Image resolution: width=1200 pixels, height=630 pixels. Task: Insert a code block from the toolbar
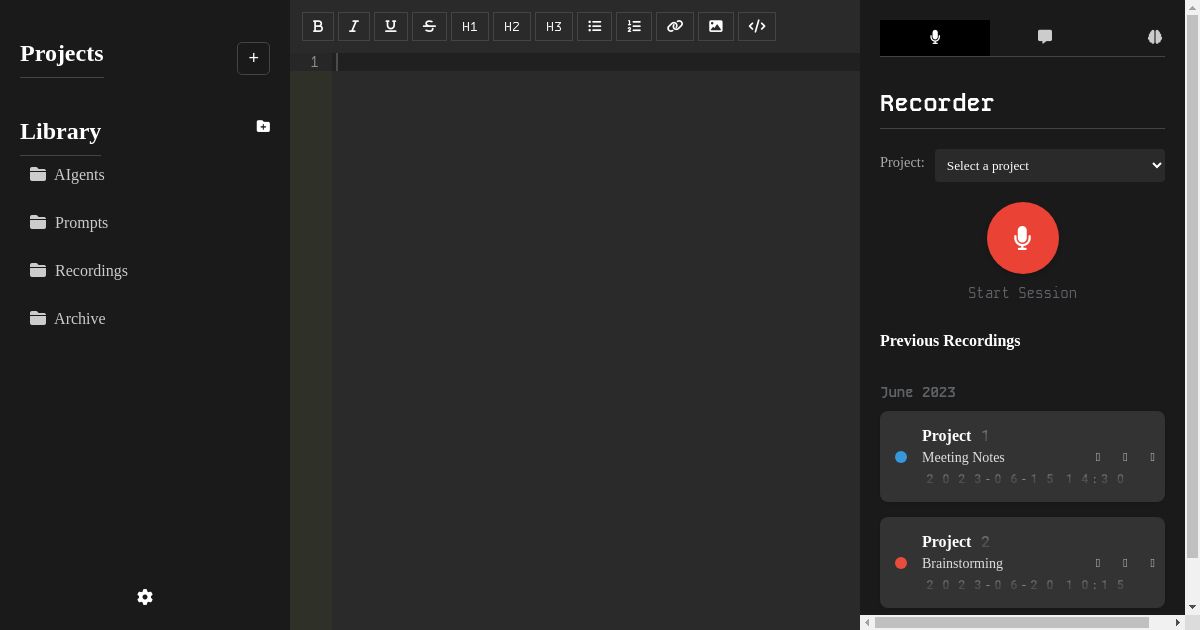tap(756, 26)
